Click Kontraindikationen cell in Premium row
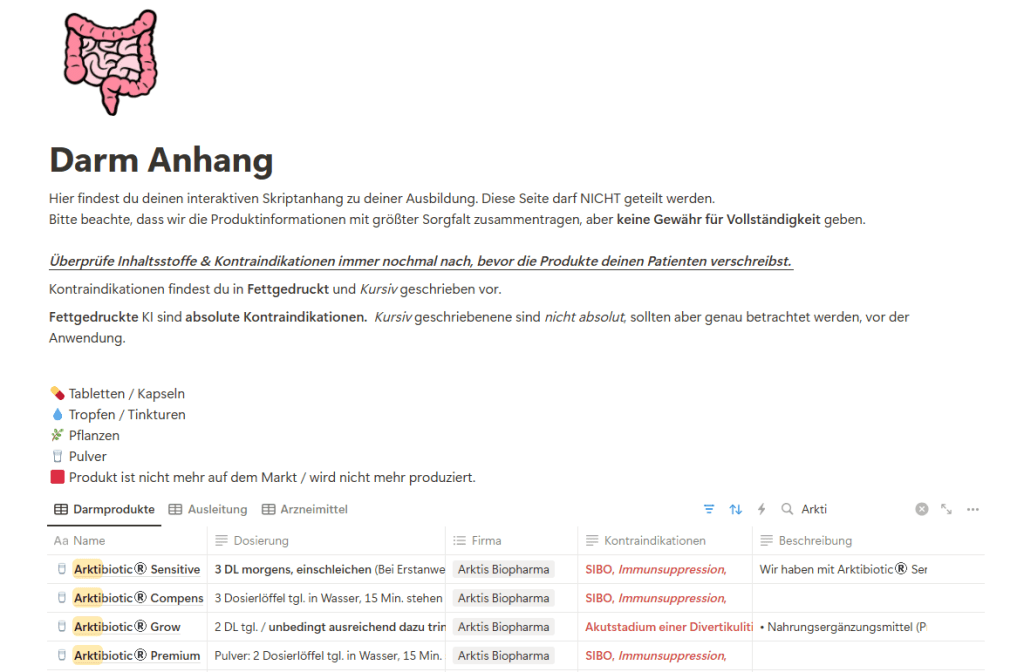The width and height of the screenshot is (1024, 672). [x=665, y=656]
